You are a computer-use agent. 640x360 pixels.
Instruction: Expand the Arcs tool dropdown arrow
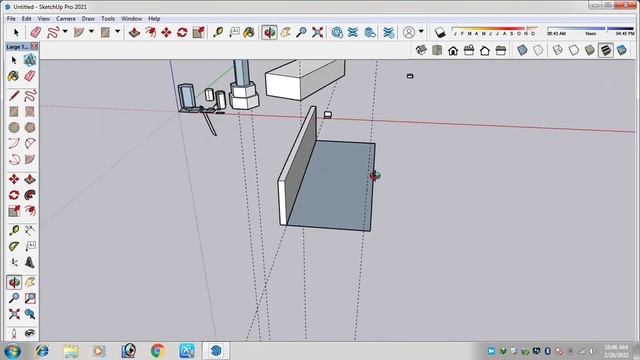(91, 31)
